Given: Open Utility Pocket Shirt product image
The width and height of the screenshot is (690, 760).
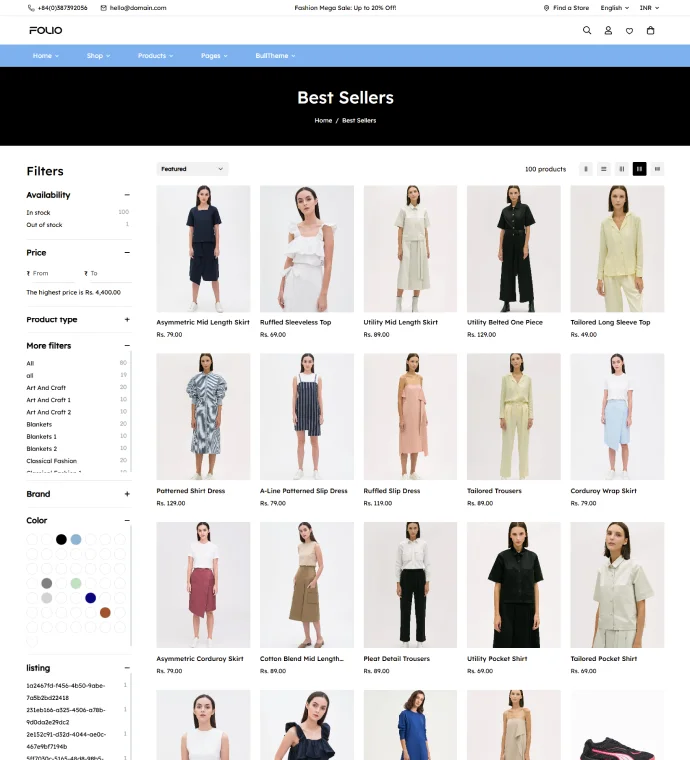Looking at the screenshot, I should click(x=514, y=585).
